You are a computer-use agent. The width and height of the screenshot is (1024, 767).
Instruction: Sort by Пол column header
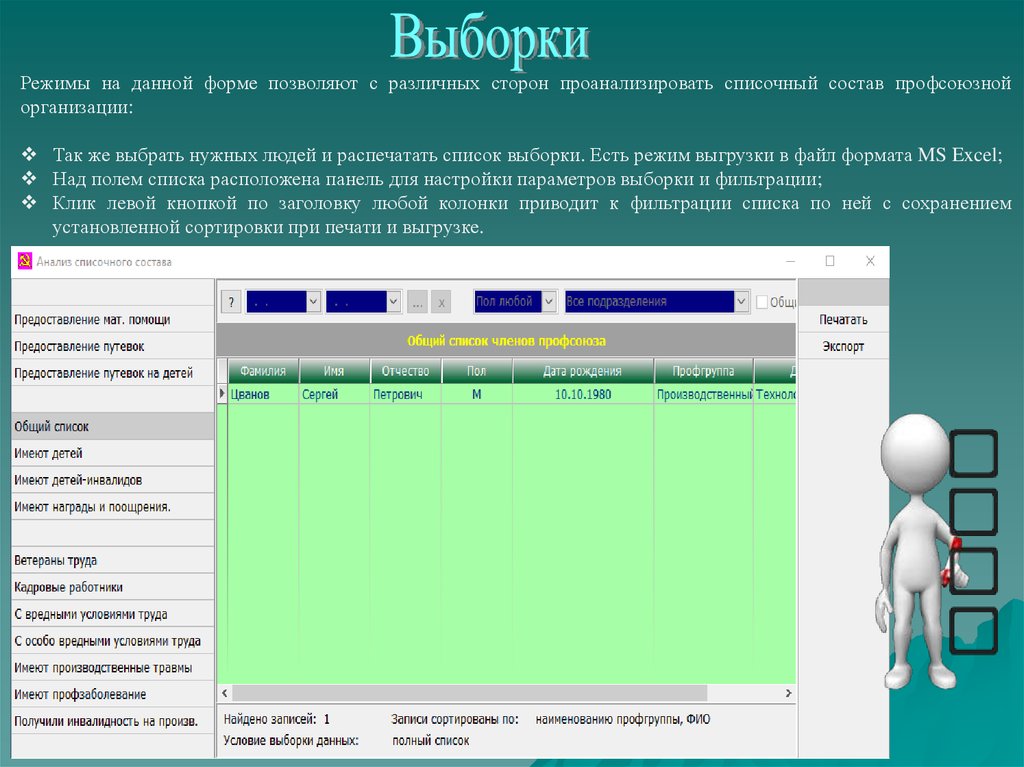tap(477, 371)
